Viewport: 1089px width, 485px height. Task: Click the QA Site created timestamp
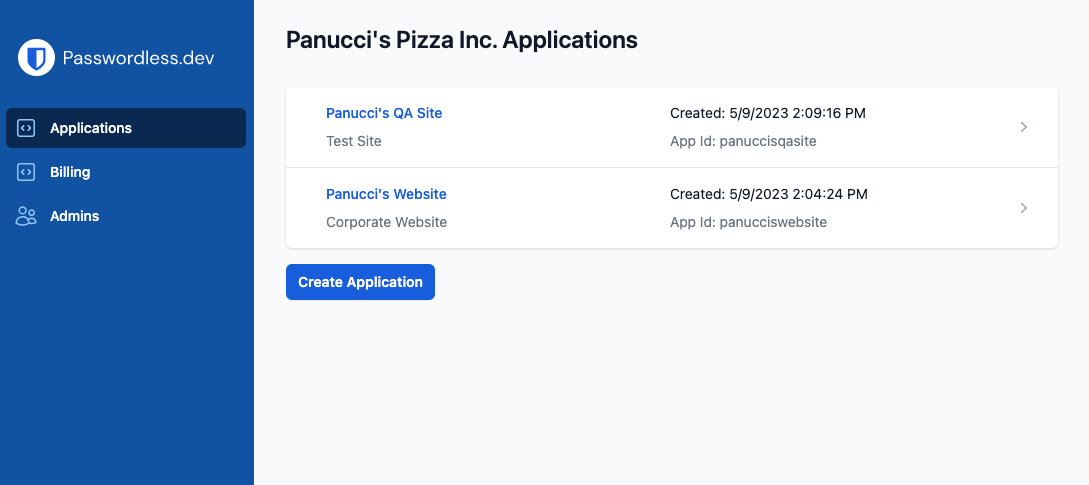[x=768, y=113]
